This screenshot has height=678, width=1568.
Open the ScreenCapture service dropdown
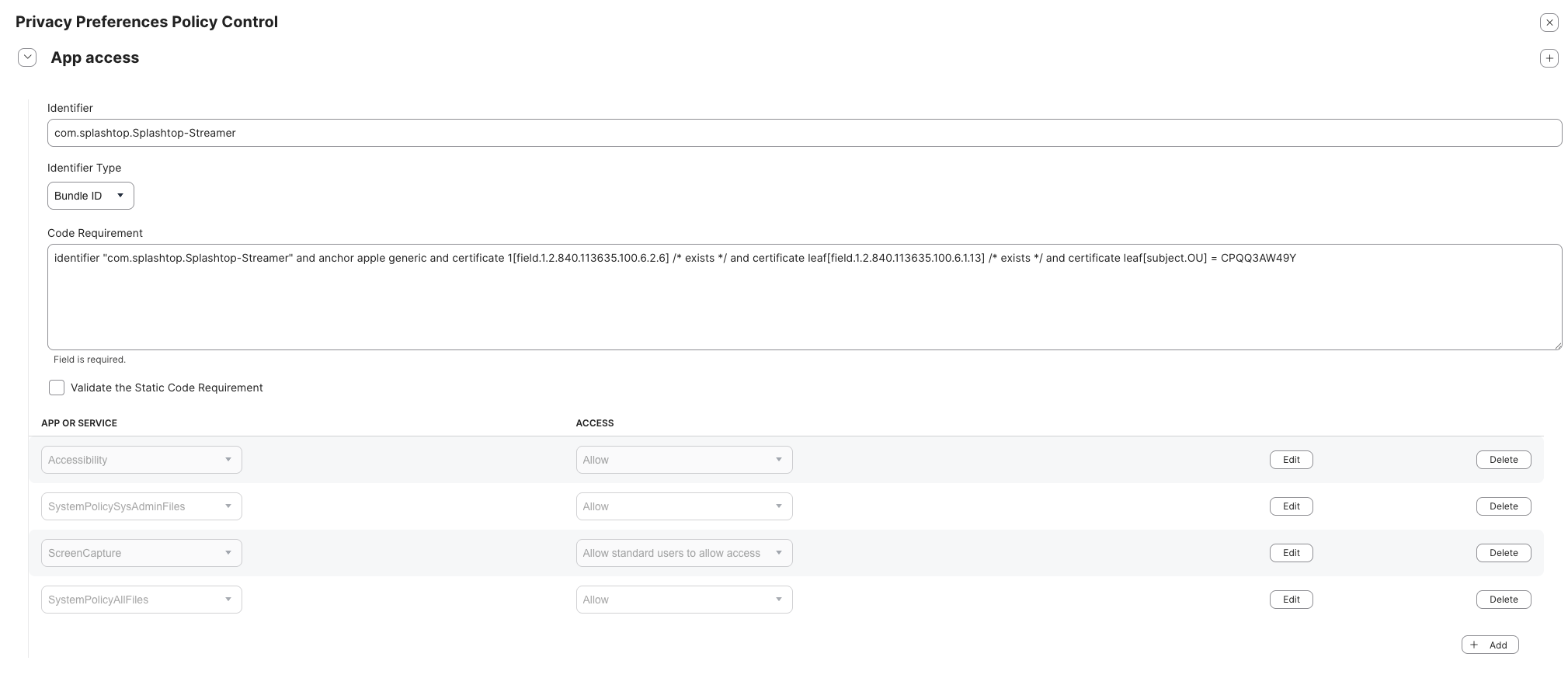(x=141, y=553)
